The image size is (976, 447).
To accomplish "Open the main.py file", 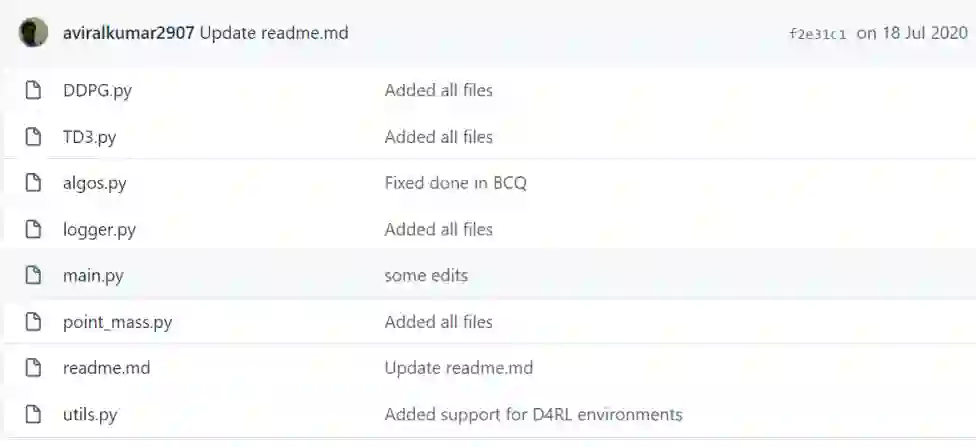I will tap(93, 275).
